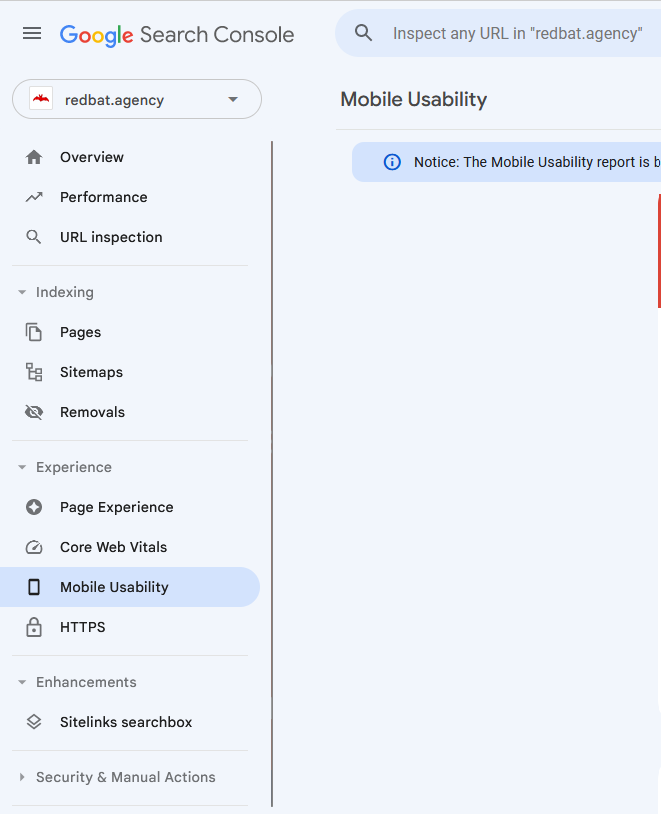Screen dimensions: 661x814
Task: Click the URL inspection magnifier icon
Action: click(34, 237)
